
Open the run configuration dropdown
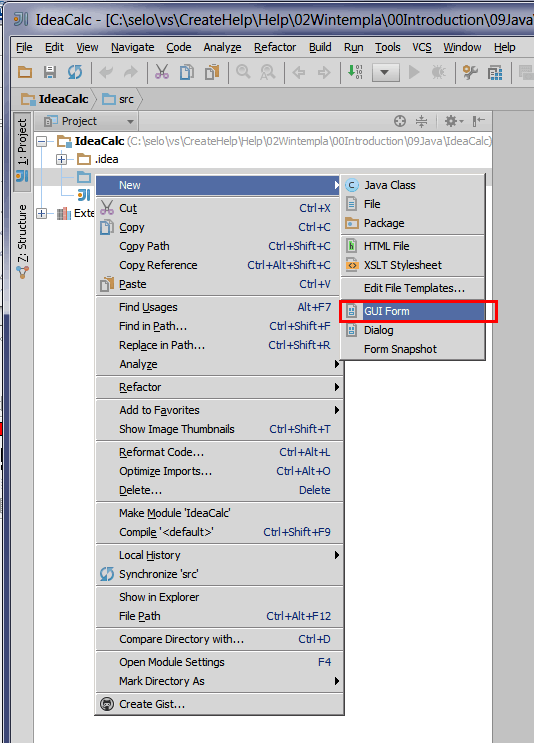tap(385, 73)
